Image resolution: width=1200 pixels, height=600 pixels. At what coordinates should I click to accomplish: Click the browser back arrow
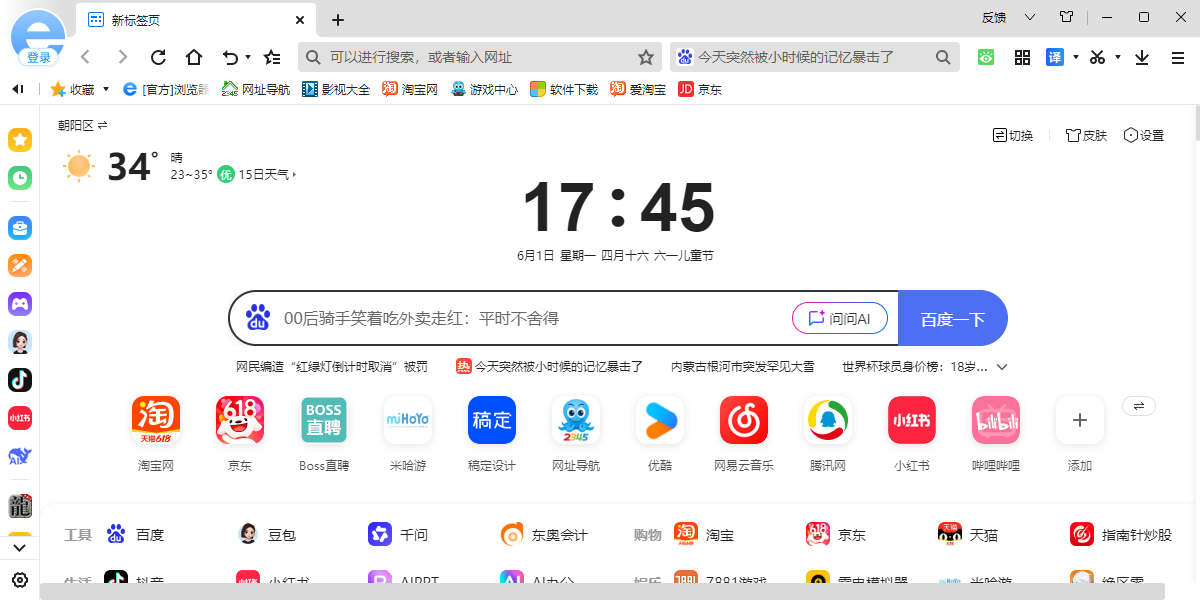pyautogui.click(x=86, y=57)
